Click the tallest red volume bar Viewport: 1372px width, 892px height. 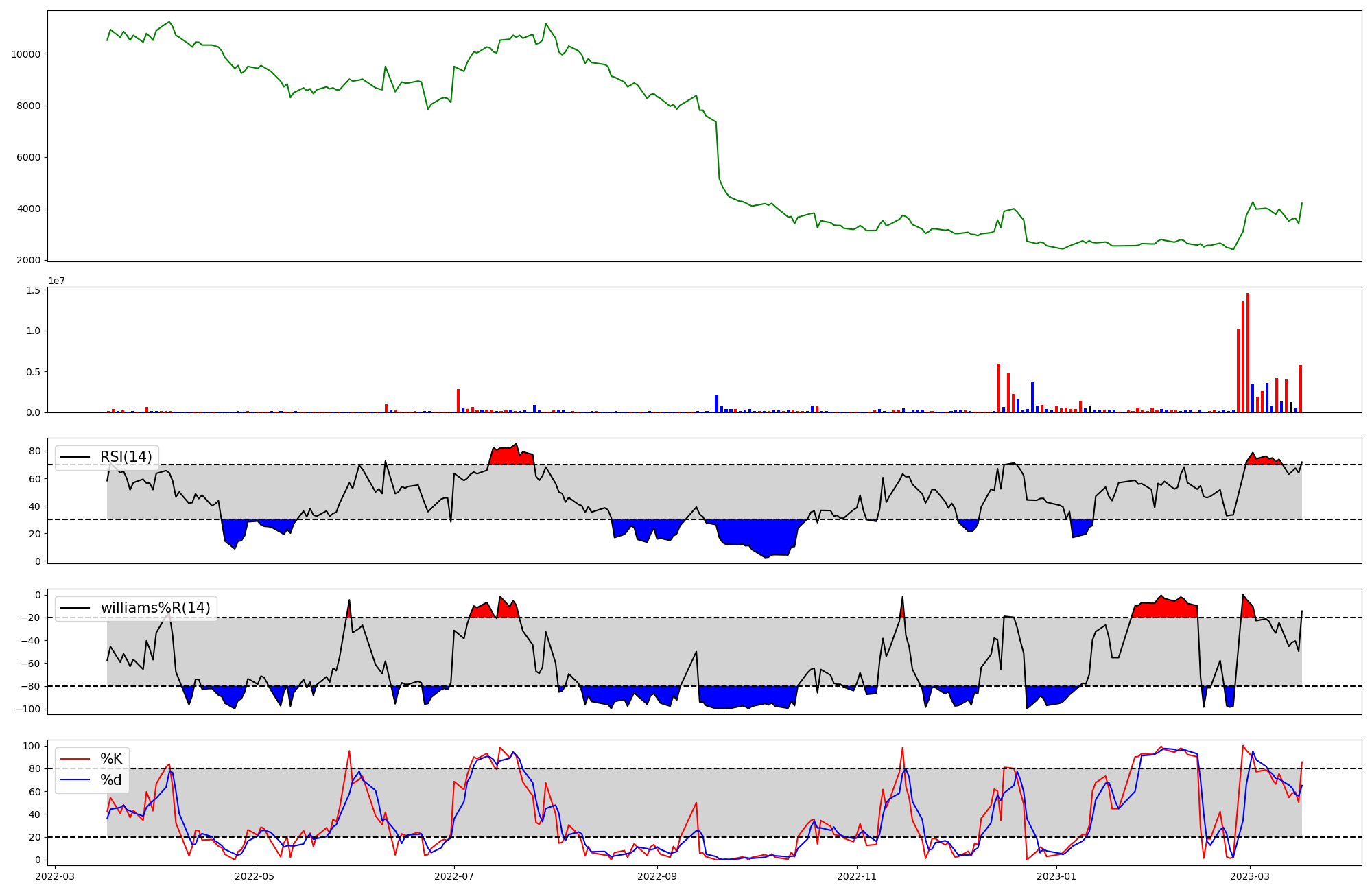tap(1248, 353)
